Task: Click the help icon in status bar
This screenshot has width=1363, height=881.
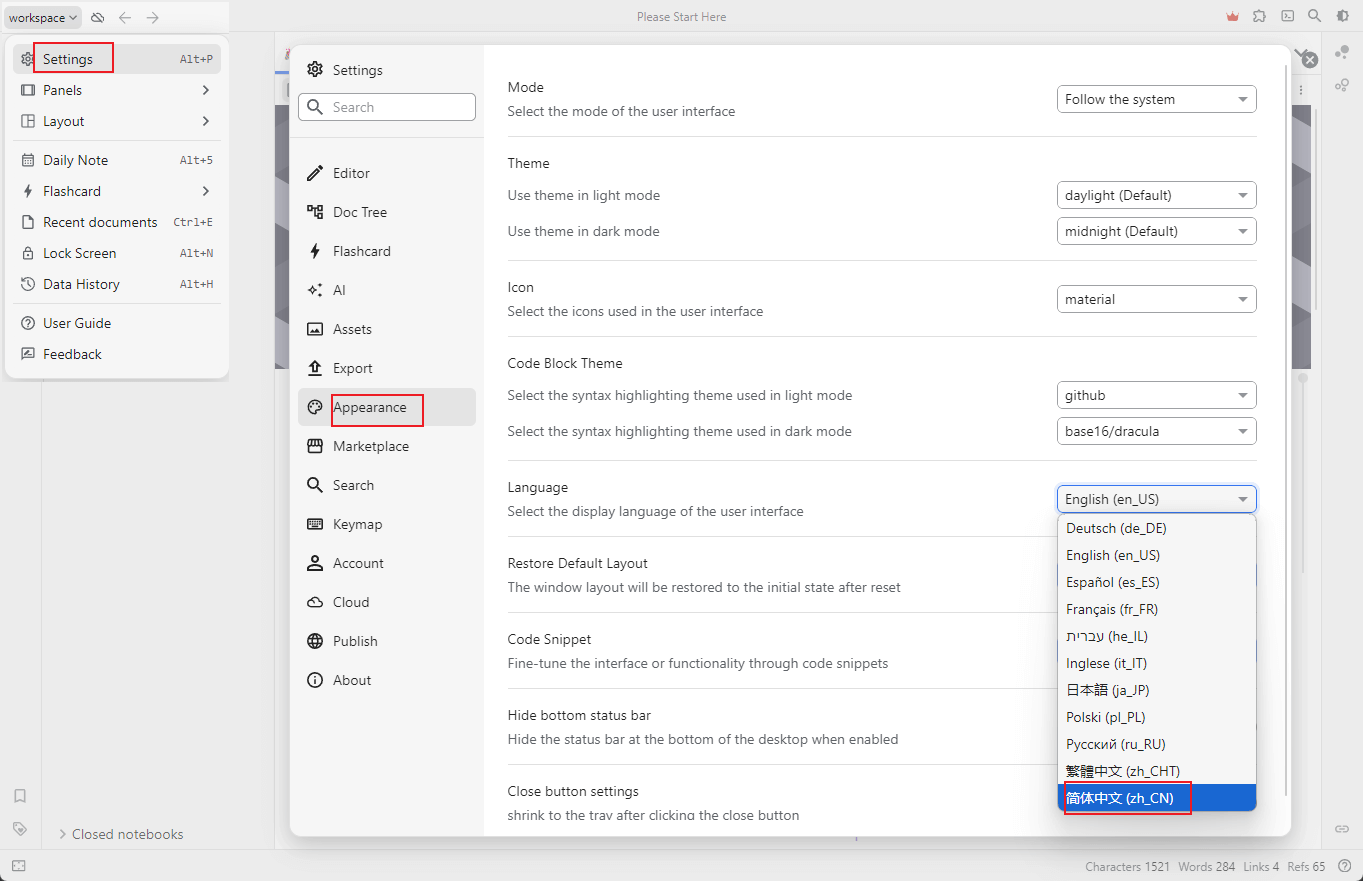Action: [x=1344, y=866]
